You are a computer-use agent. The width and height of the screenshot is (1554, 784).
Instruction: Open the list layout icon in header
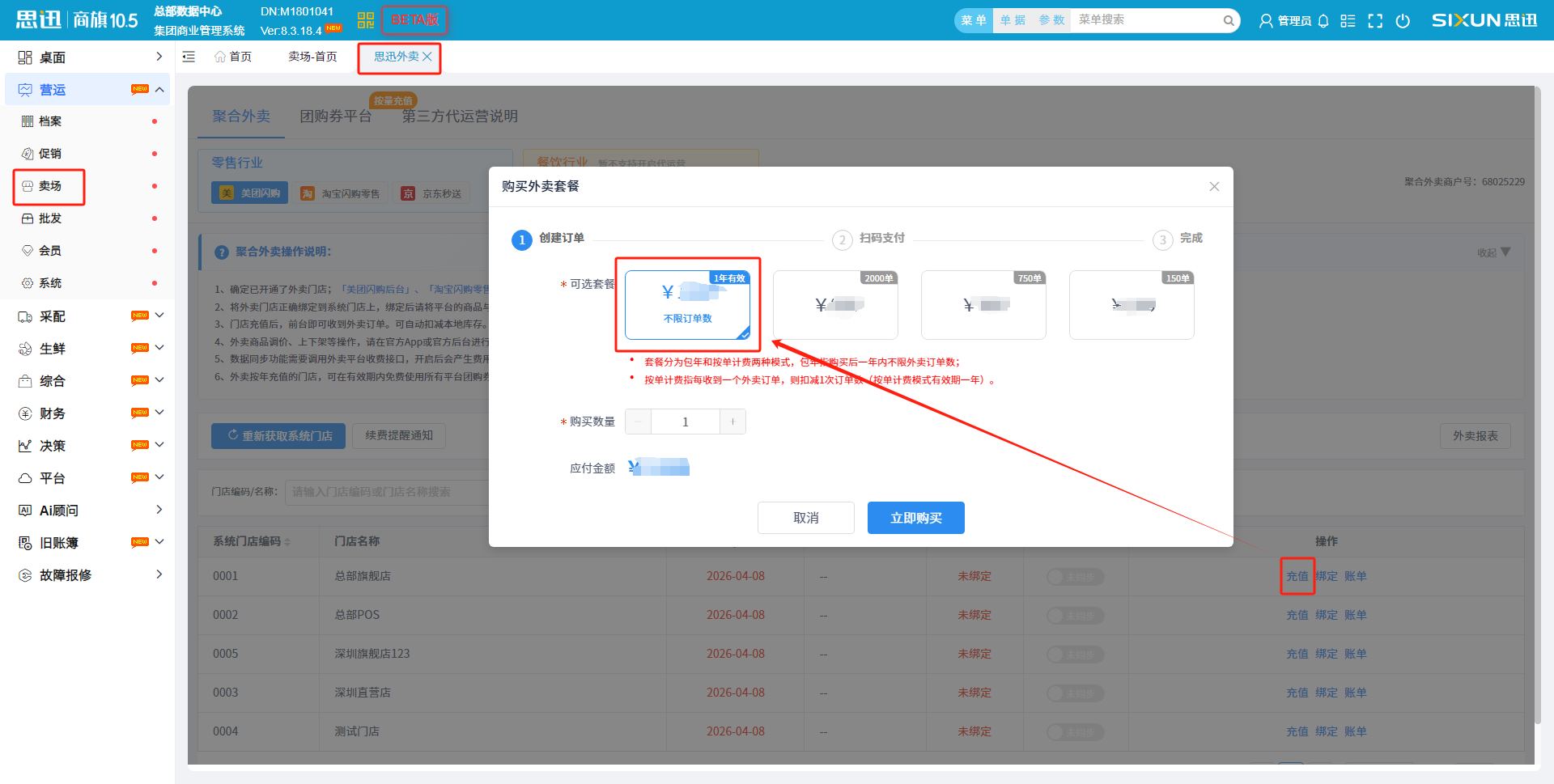click(1348, 21)
